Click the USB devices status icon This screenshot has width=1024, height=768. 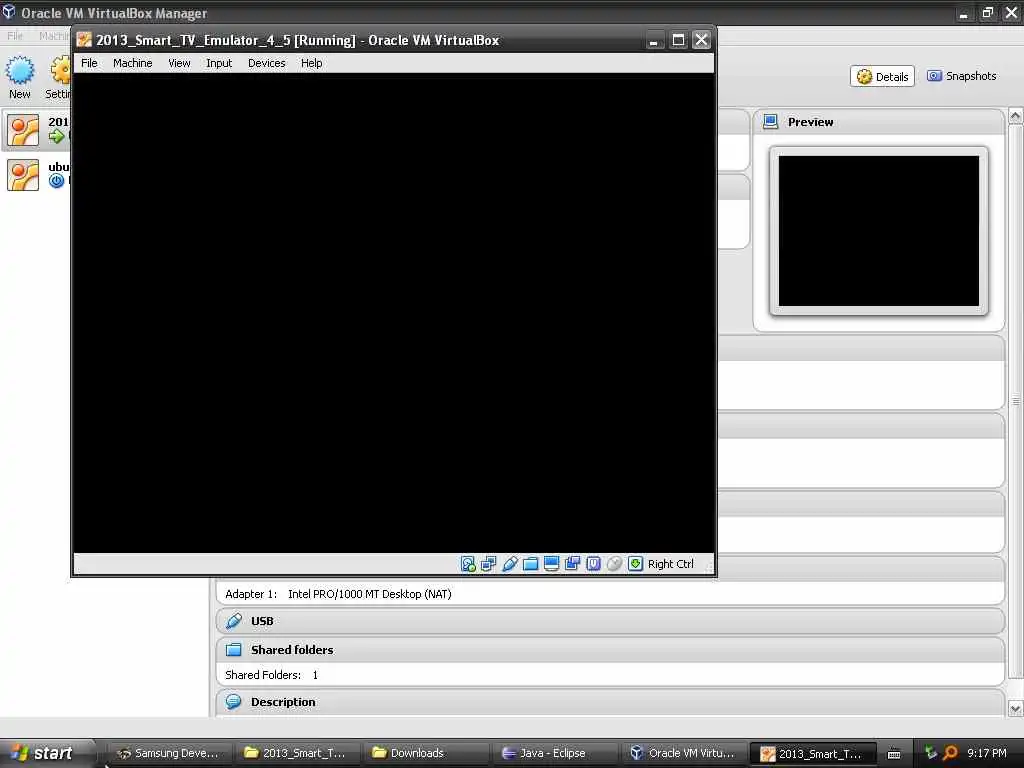tap(509, 564)
